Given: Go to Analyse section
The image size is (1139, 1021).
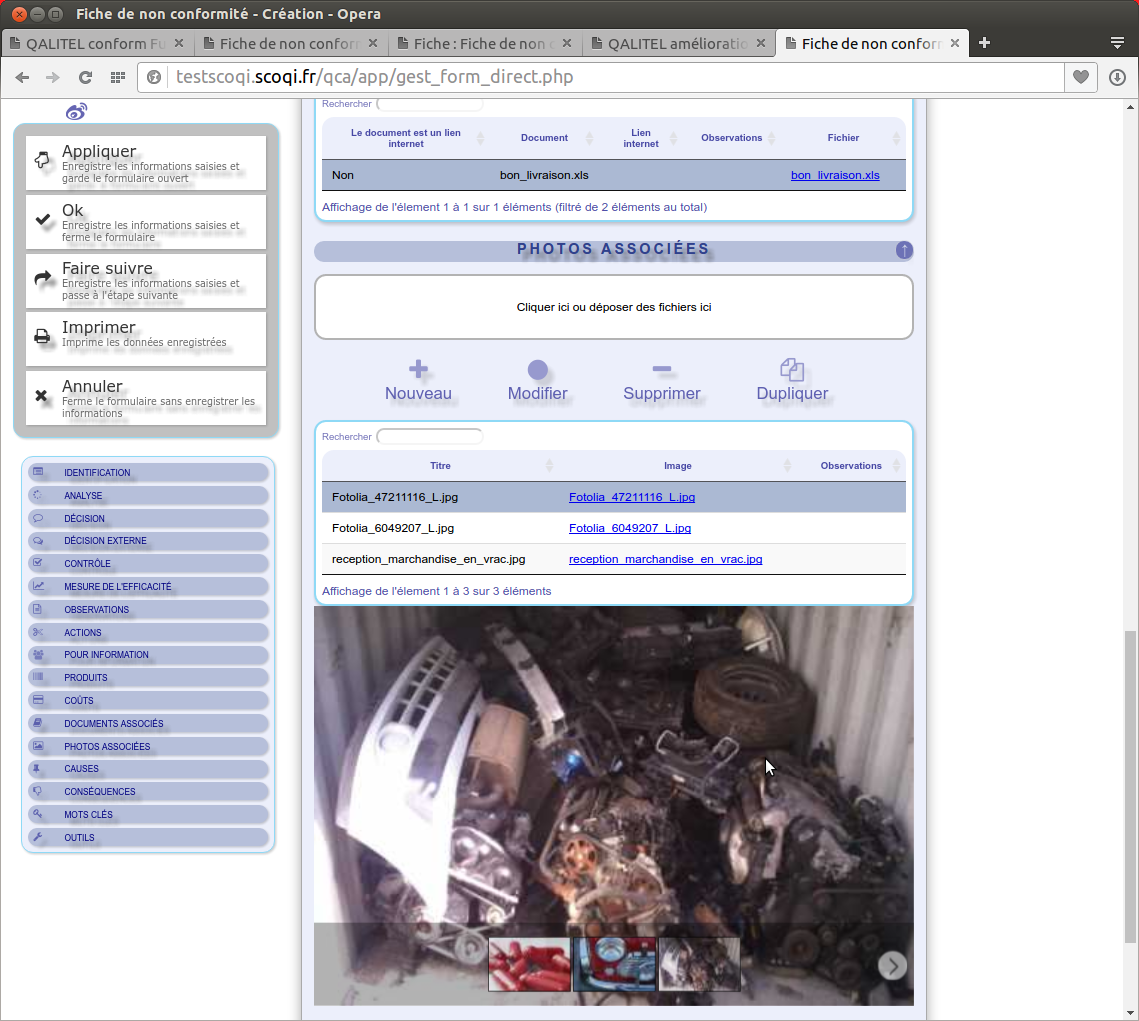Looking at the screenshot, I should (148, 495).
